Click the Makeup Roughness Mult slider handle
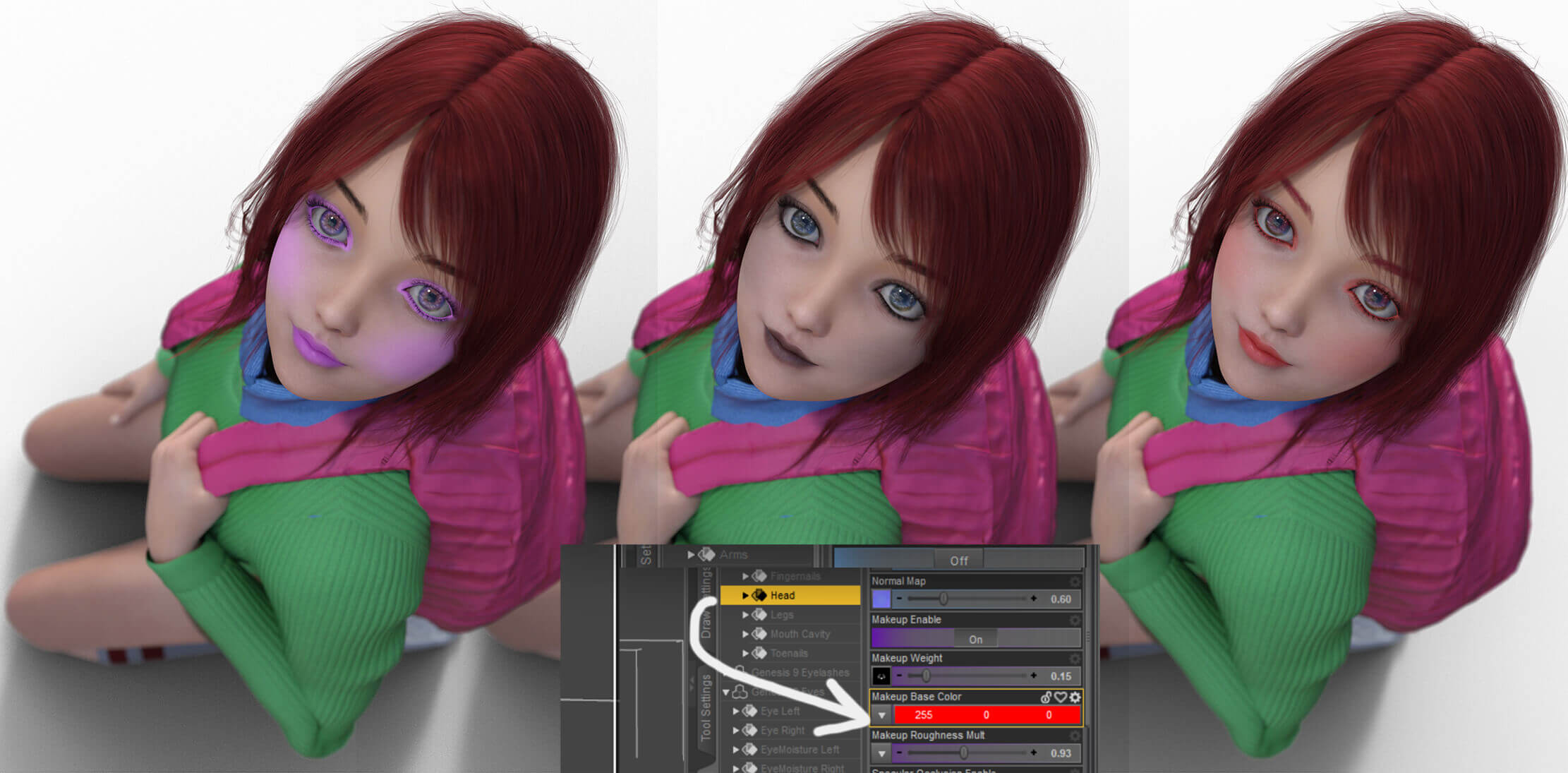Viewport: 1568px width, 773px height. pos(963,753)
